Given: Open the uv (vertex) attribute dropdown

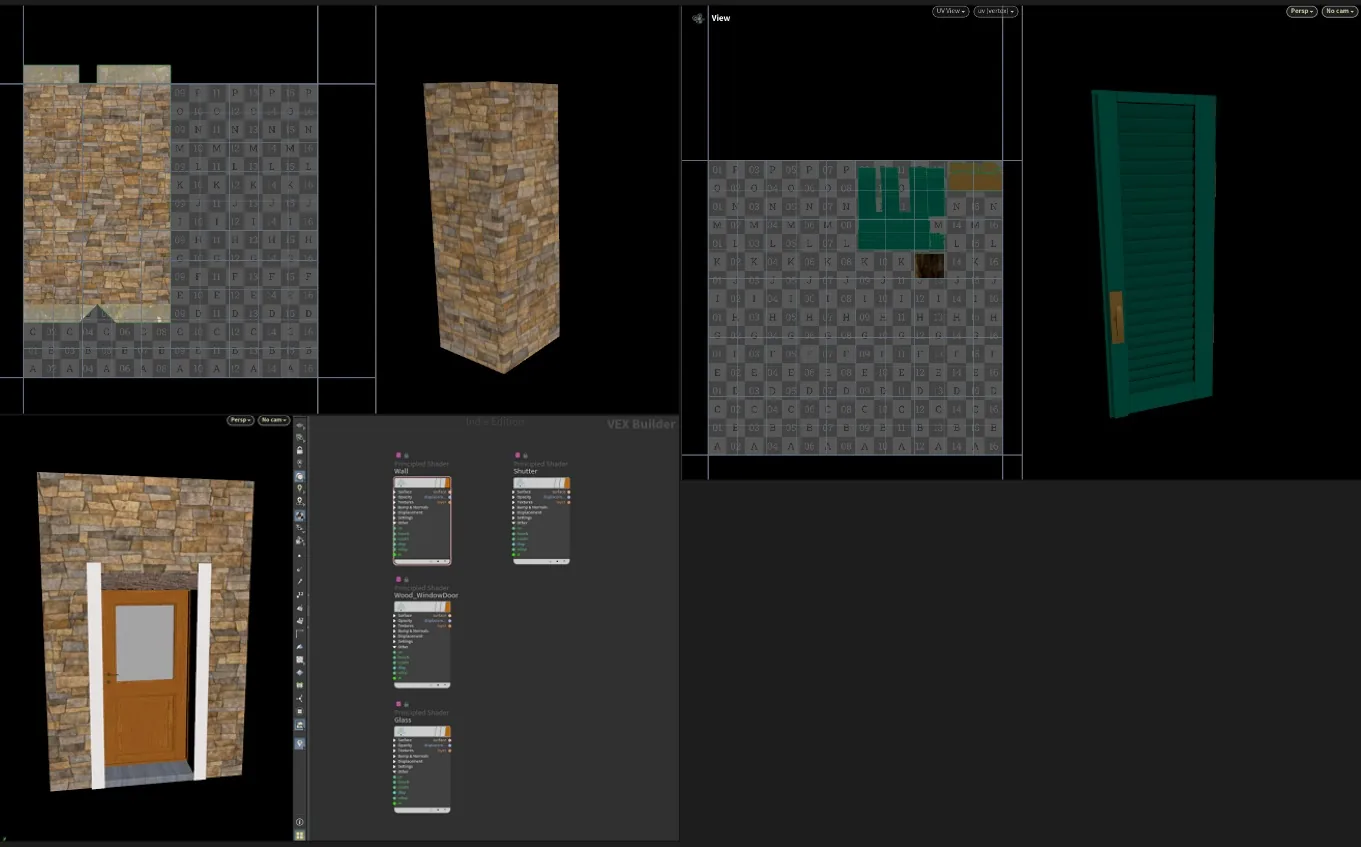Looking at the screenshot, I should pos(995,11).
